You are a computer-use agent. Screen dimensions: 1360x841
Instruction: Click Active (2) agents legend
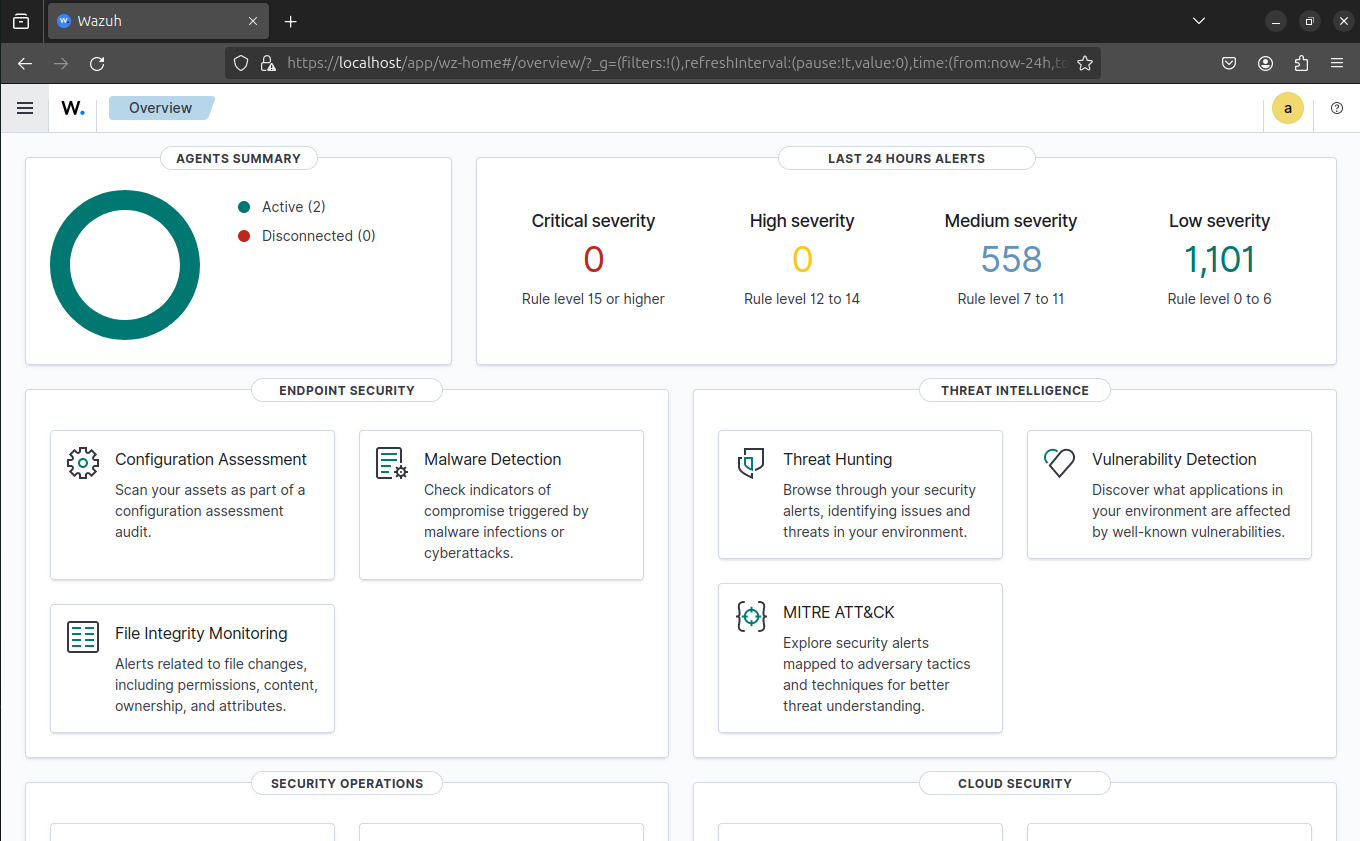pyautogui.click(x=282, y=207)
